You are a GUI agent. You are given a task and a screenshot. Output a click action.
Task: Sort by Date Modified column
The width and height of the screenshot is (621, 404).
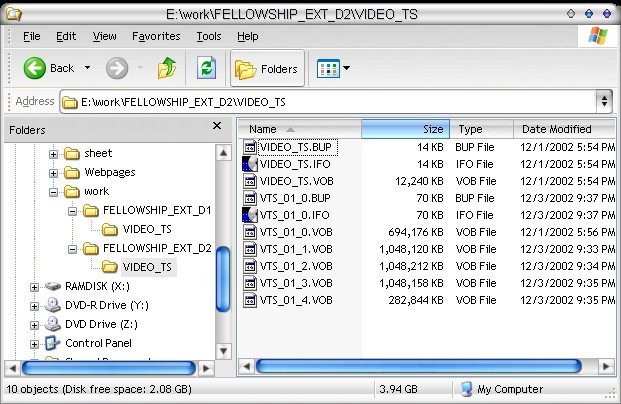pos(564,129)
